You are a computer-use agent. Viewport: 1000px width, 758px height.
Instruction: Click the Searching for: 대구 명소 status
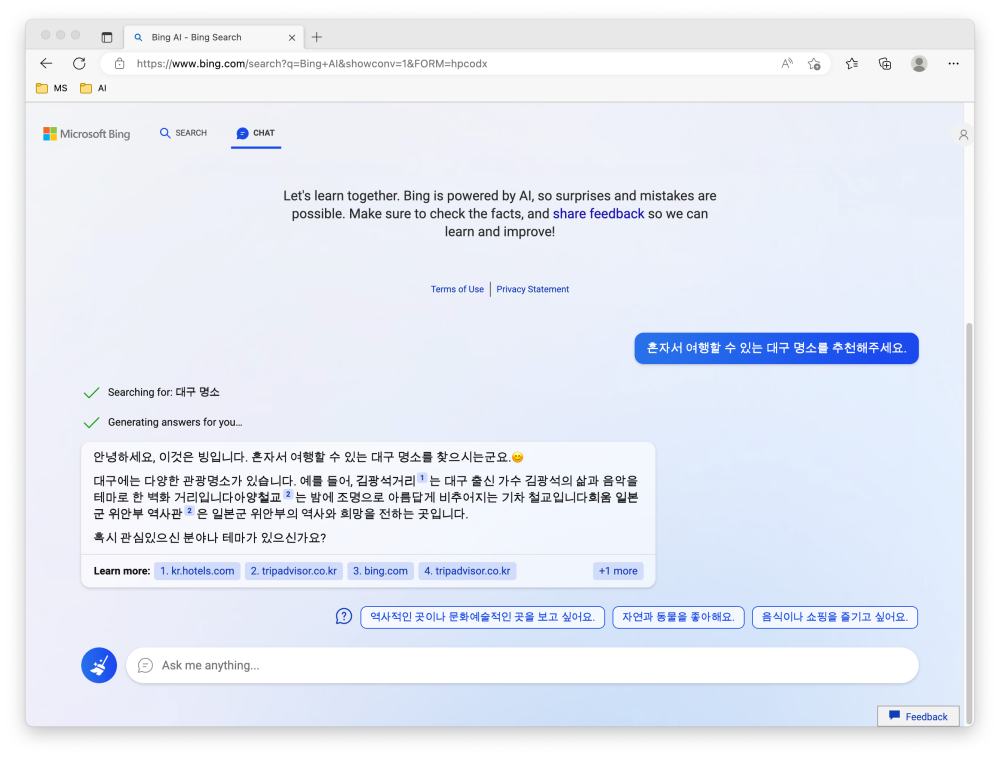point(163,392)
